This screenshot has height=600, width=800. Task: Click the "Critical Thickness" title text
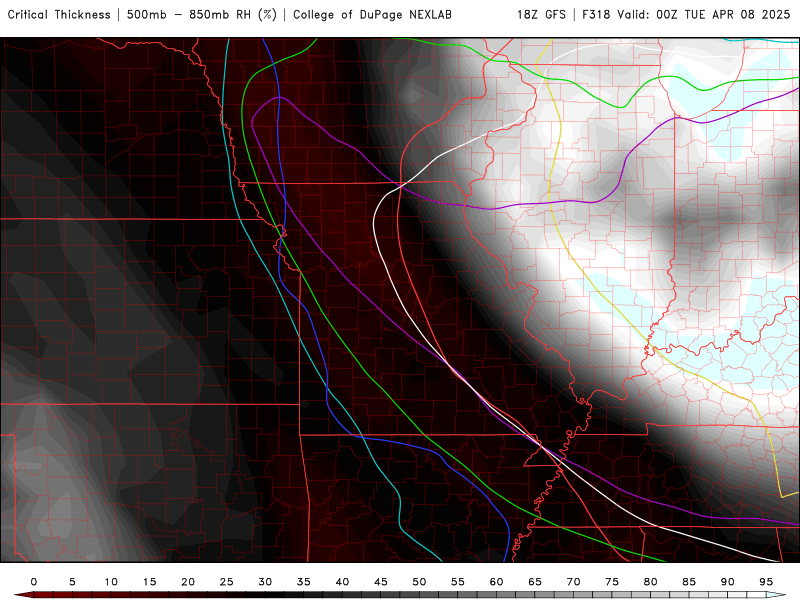(x=59, y=15)
